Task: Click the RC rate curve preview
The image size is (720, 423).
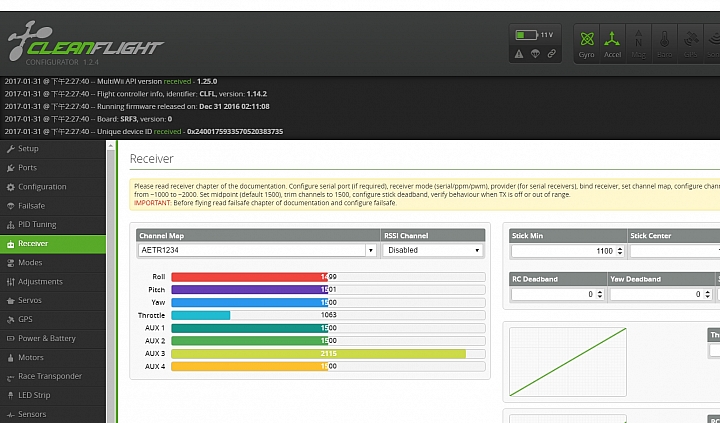Action: [568, 362]
